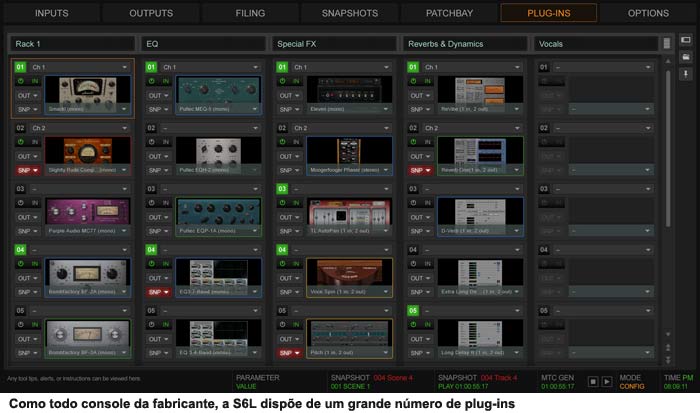Toggle IN for Rack 1 Smack! slot
Screen dimensions: 700x413
click(34, 81)
